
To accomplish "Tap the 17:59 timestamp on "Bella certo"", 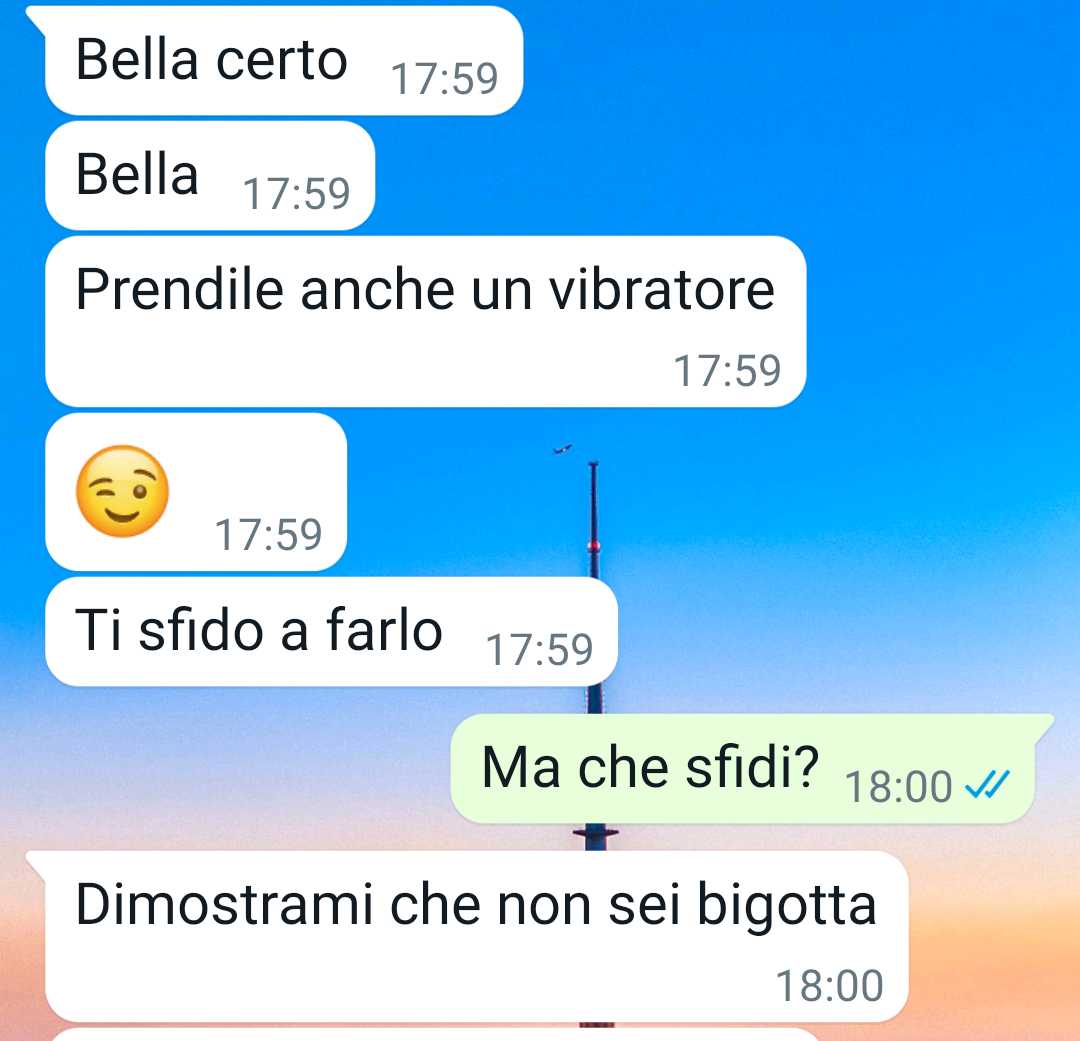I will pos(444,79).
